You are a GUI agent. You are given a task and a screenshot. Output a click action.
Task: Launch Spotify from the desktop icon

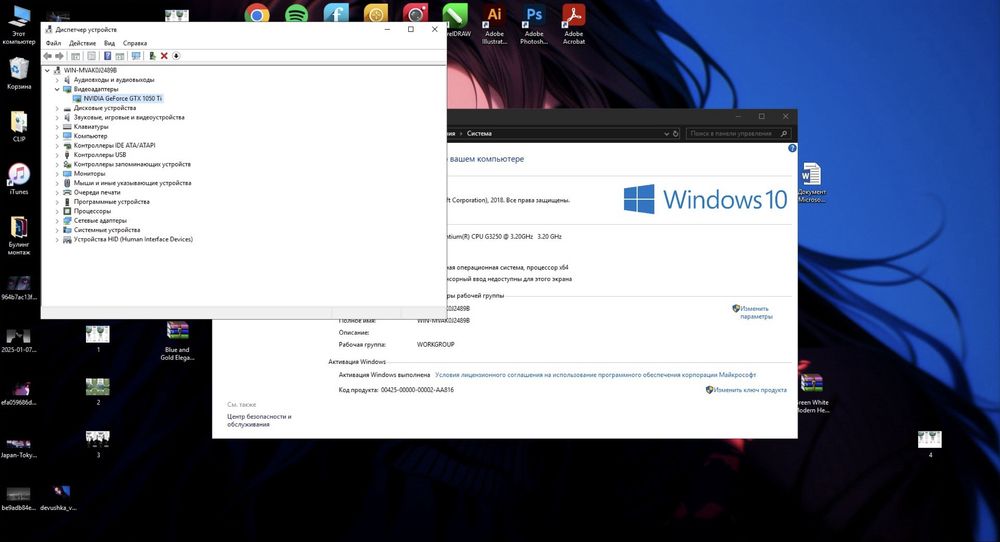click(296, 14)
